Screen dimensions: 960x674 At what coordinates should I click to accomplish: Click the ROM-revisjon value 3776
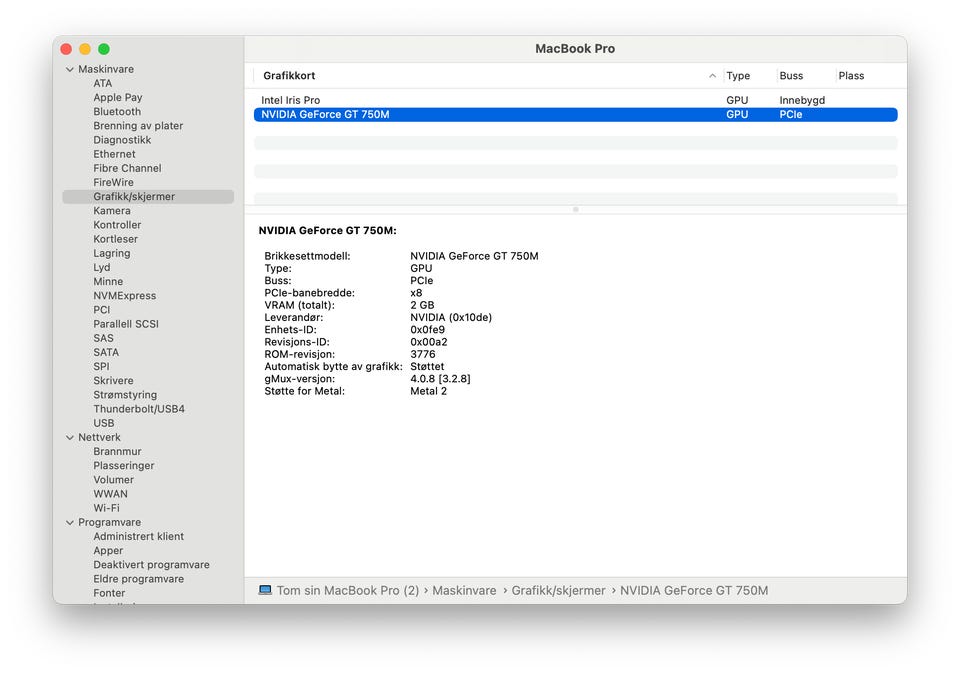(x=422, y=354)
